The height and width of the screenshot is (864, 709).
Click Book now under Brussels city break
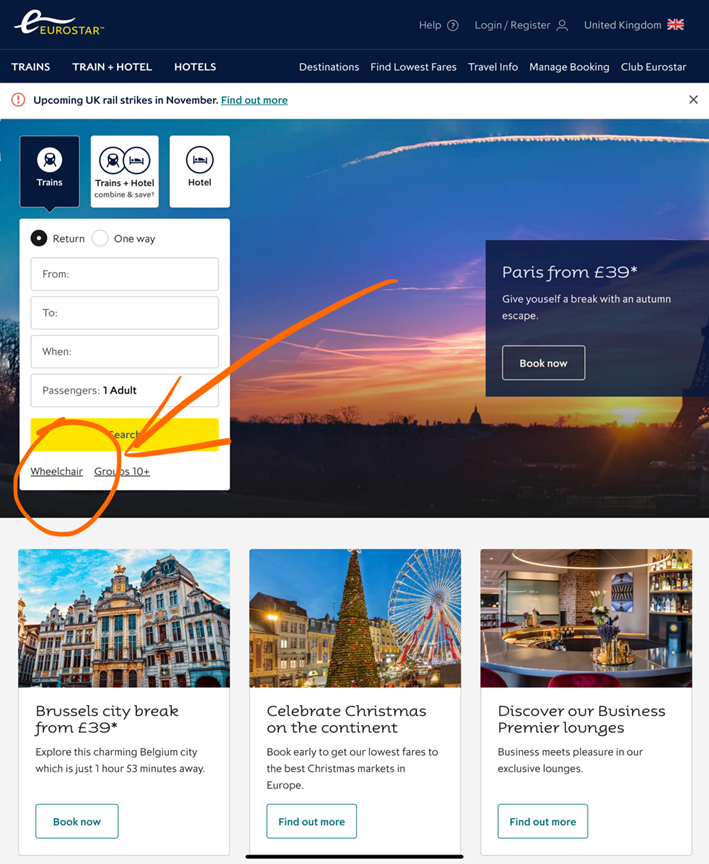(77, 821)
